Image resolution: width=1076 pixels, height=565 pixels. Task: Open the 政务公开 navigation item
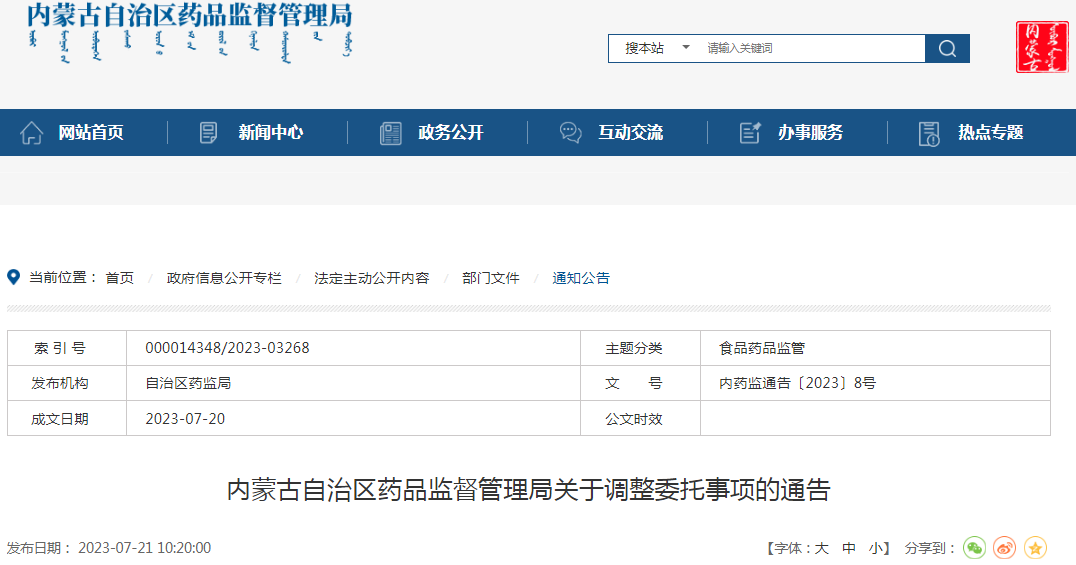click(x=451, y=132)
